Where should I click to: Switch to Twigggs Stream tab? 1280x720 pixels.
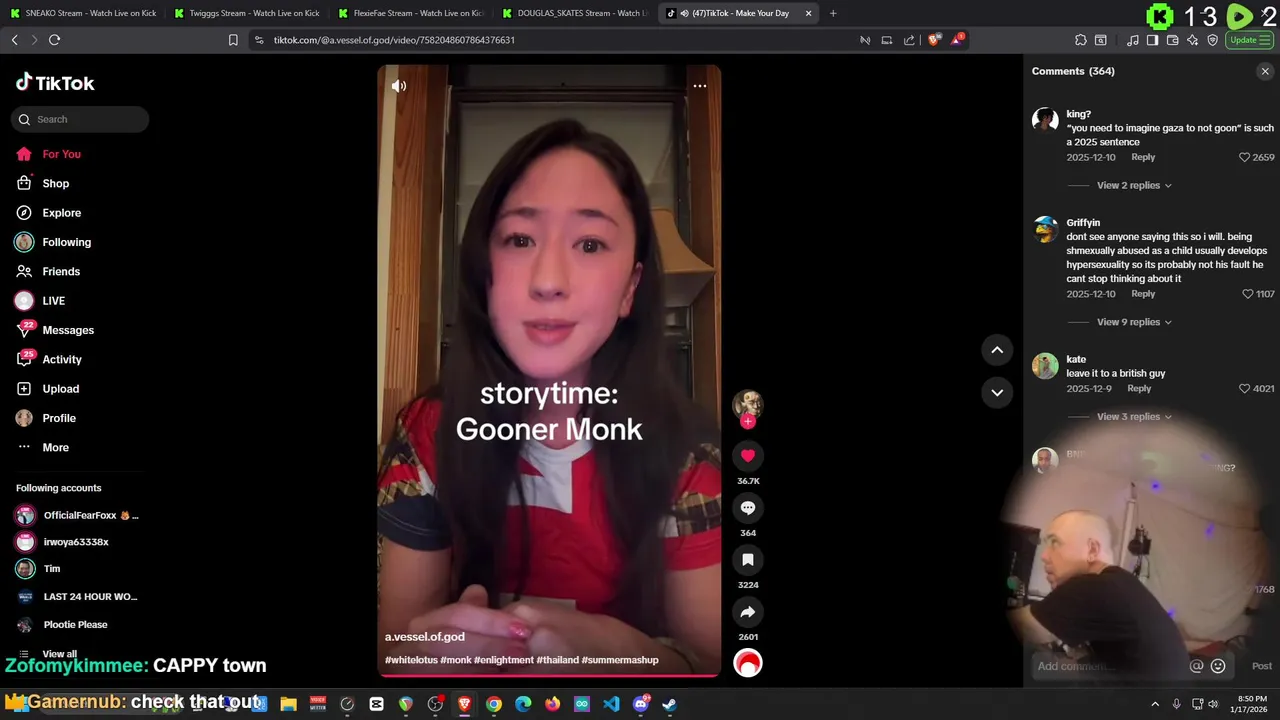(x=247, y=13)
